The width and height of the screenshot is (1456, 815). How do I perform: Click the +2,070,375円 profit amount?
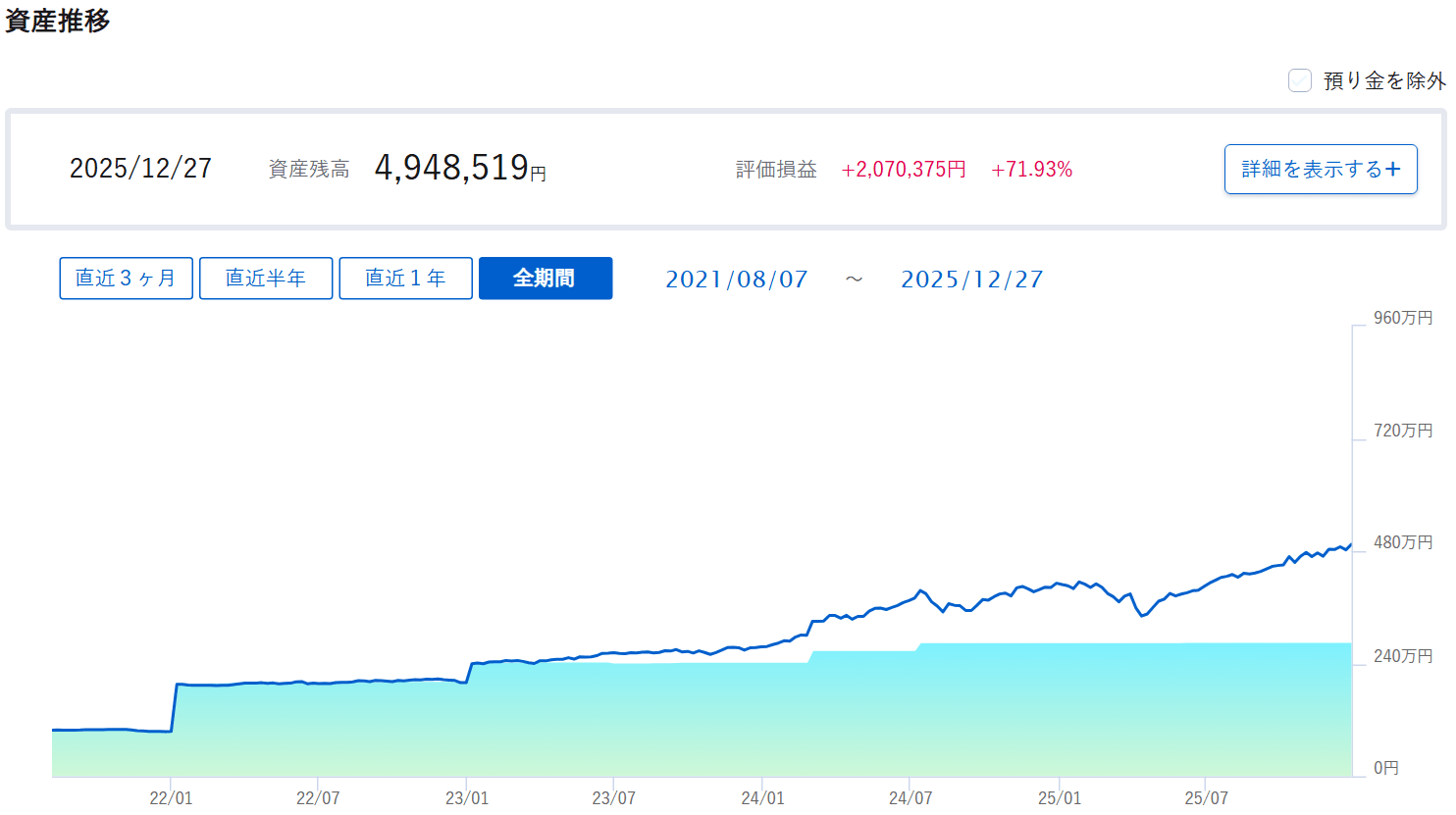coord(904,170)
